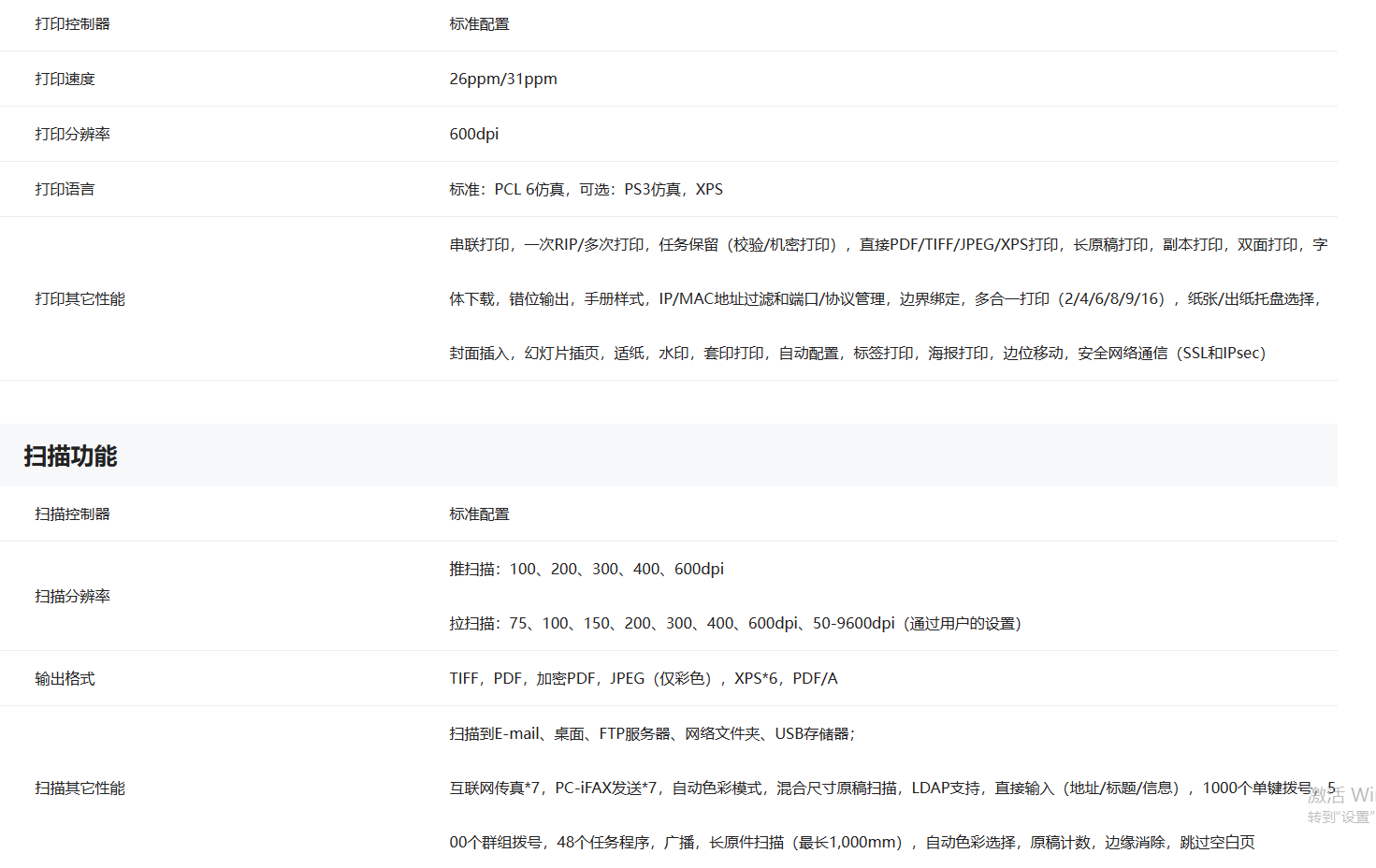Click the 打印控制器 row label
1376x868 pixels.
click(x=72, y=24)
